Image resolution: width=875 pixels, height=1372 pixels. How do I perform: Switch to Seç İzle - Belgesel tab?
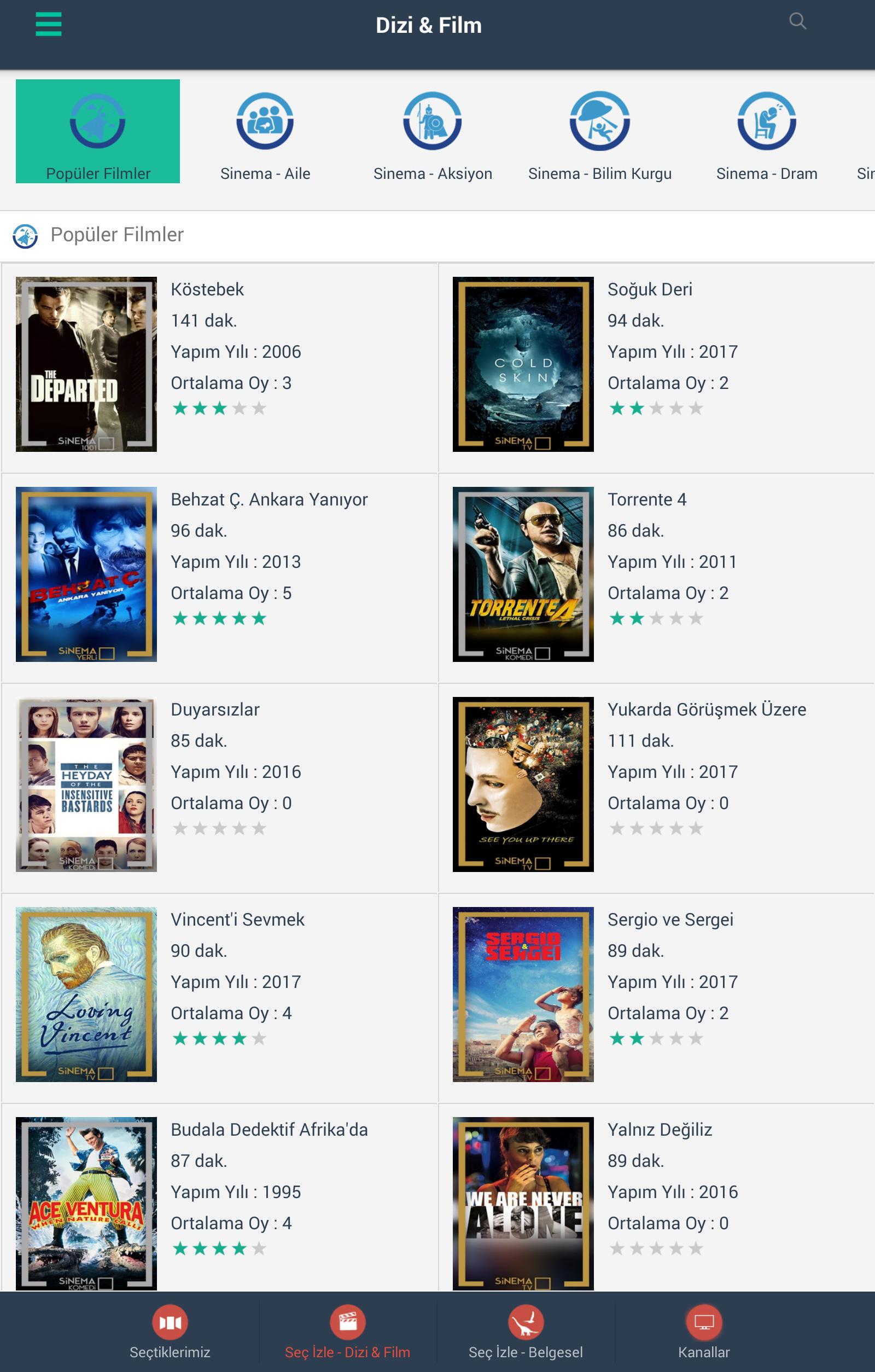click(x=526, y=1332)
